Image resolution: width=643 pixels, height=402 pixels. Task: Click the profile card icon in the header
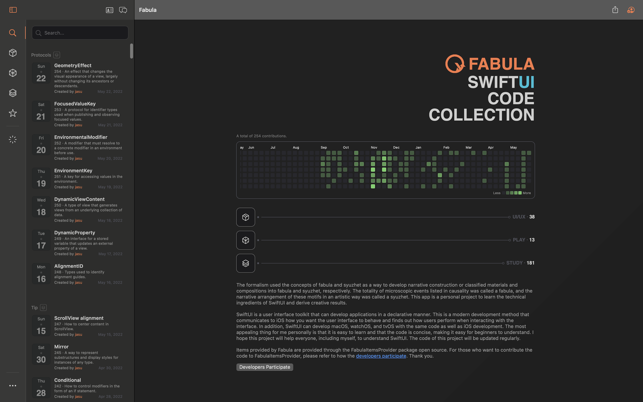point(109,10)
